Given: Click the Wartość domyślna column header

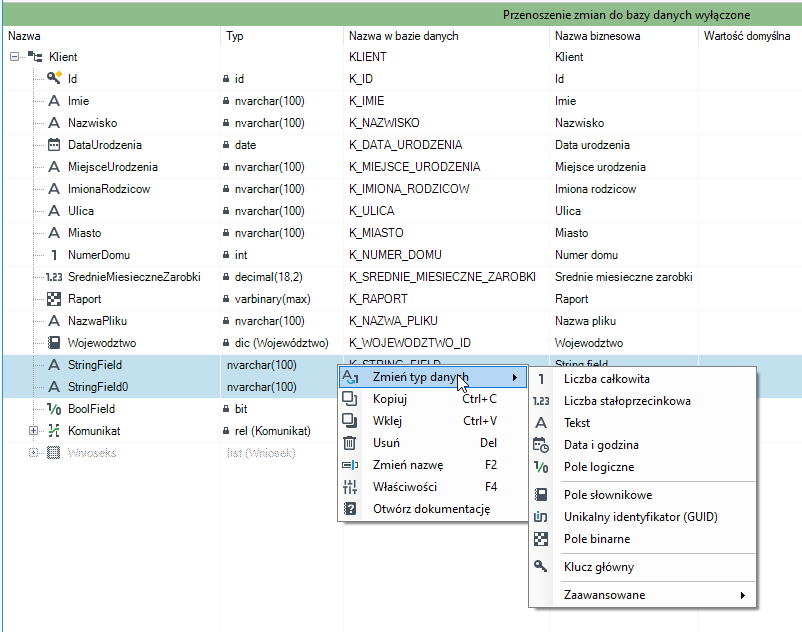Looking at the screenshot, I should click(750, 36).
